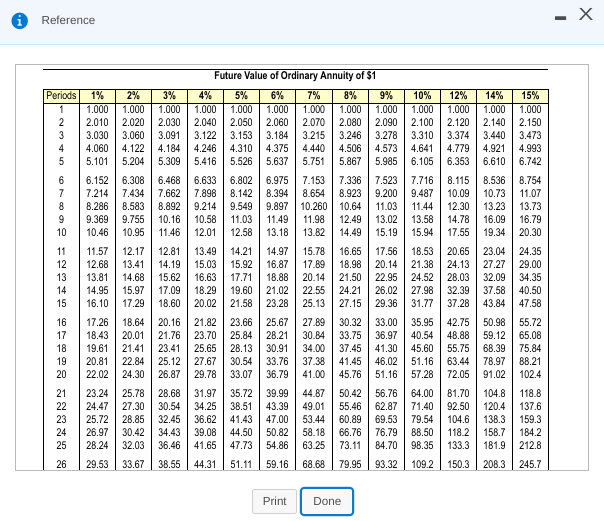The height and width of the screenshot is (521, 604).
Task: Click the value 29.00 in the 15% column
Action: (x=530, y=265)
